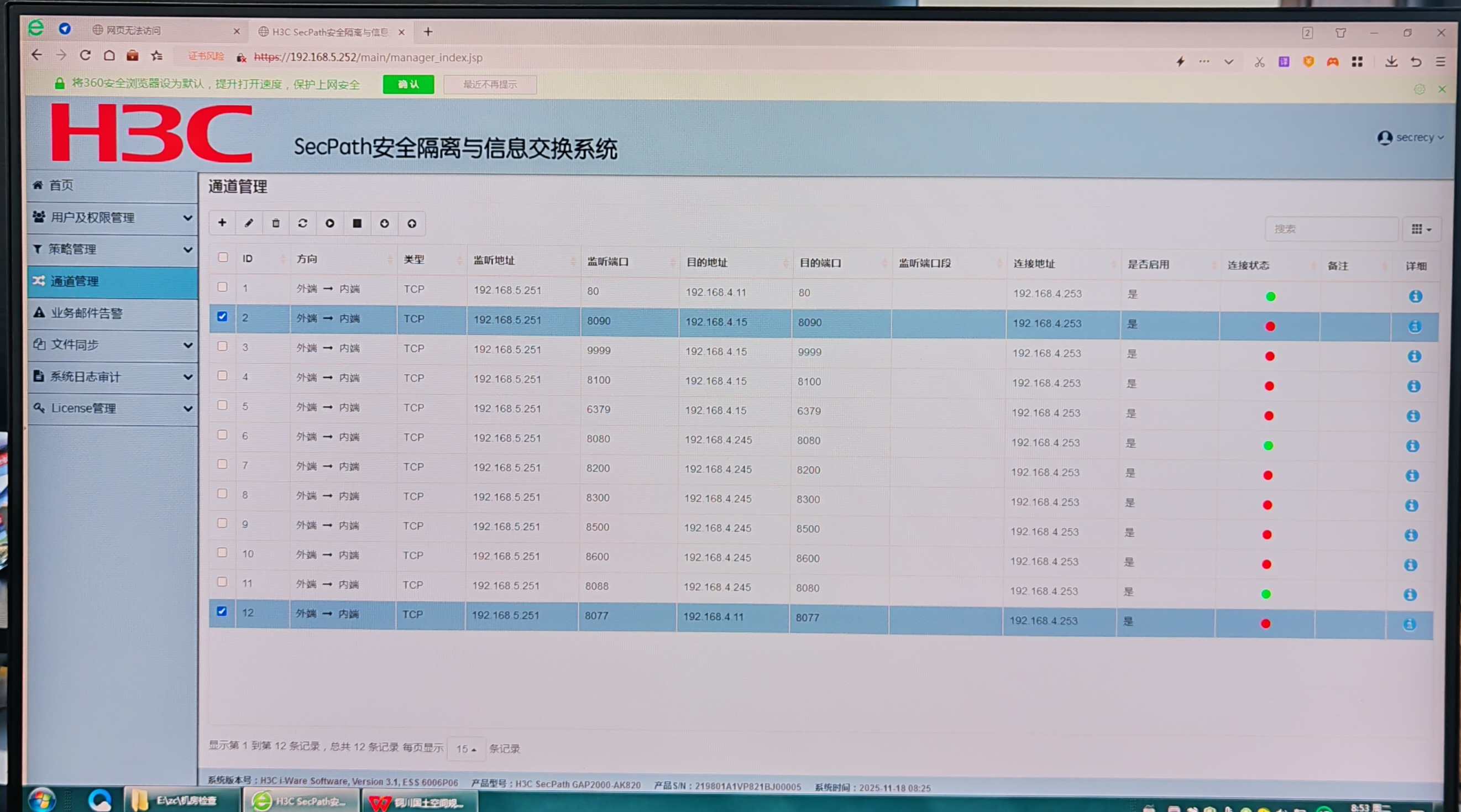Uncheck the checkbox for channel ID 2
Viewport: 1461px width, 812px height.
222,316
